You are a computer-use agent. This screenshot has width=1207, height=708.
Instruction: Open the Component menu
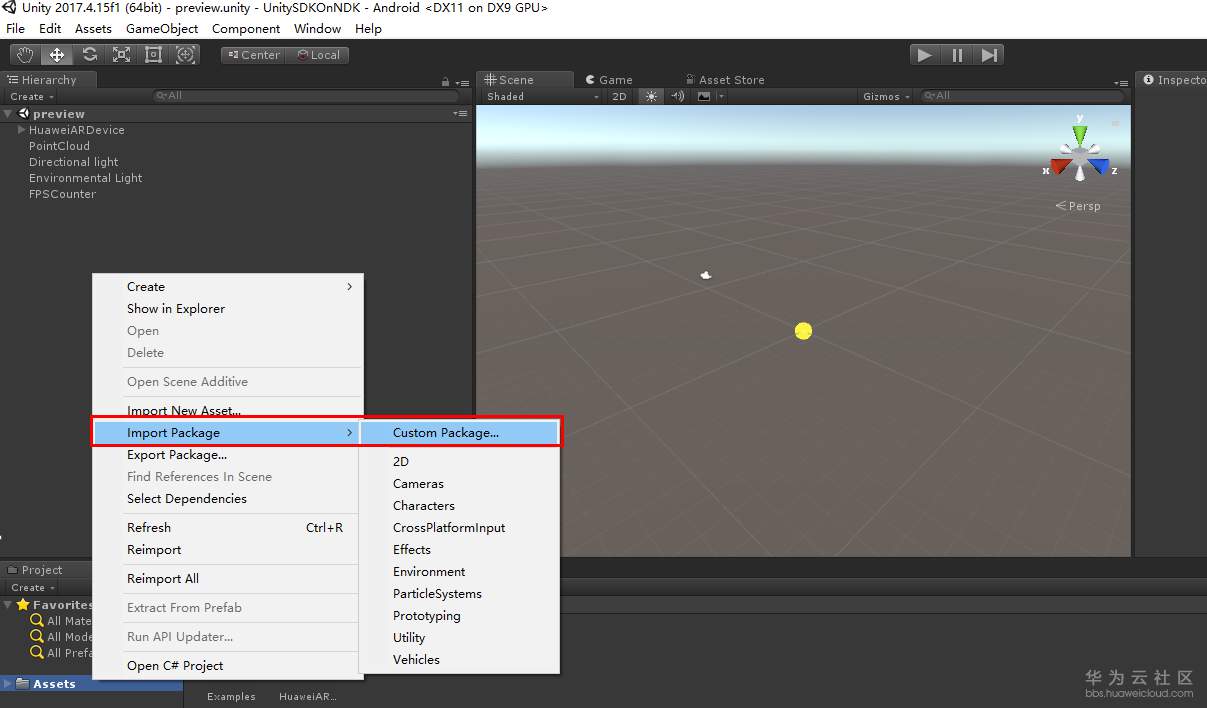tap(246, 29)
